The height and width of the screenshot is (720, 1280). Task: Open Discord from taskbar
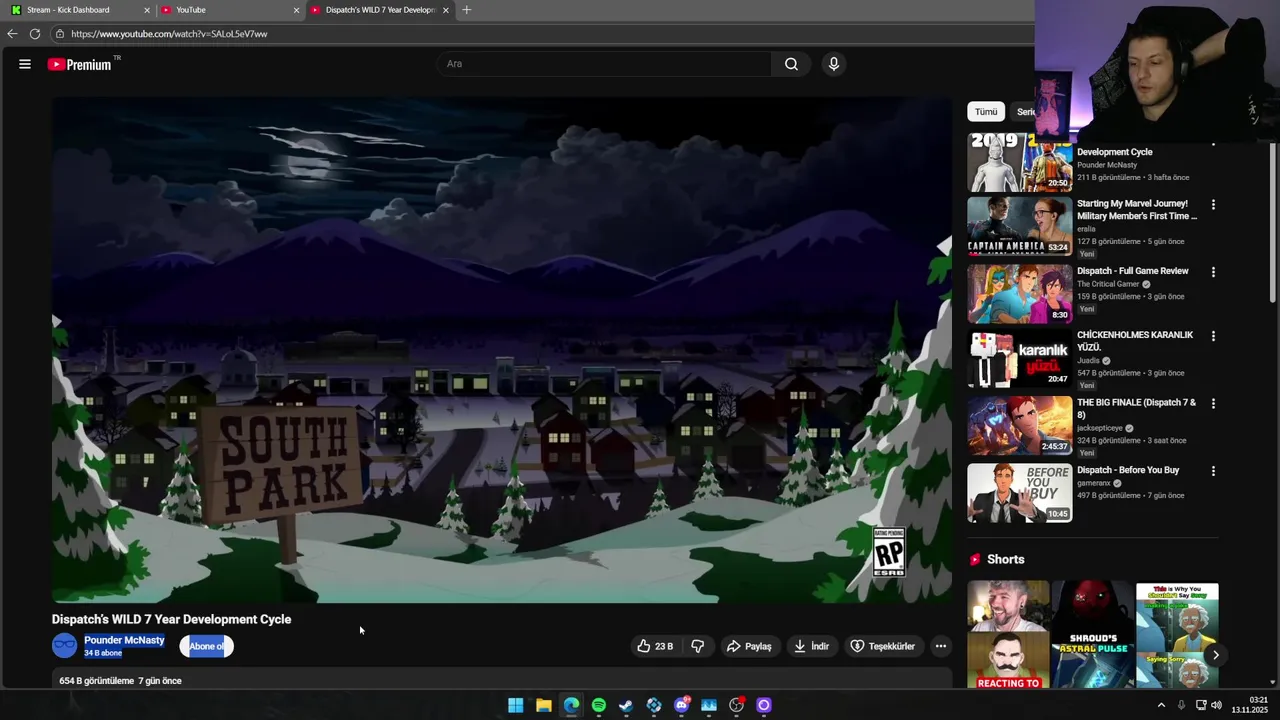[682, 705]
